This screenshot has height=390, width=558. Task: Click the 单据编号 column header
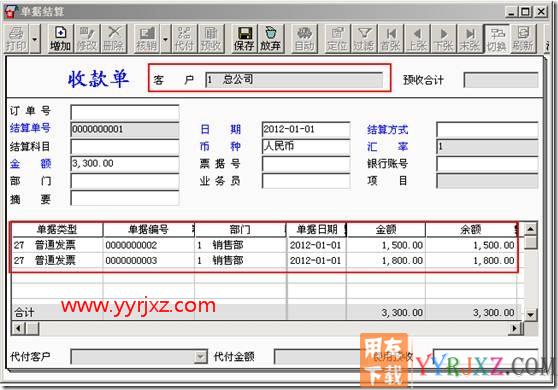[148, 230]
